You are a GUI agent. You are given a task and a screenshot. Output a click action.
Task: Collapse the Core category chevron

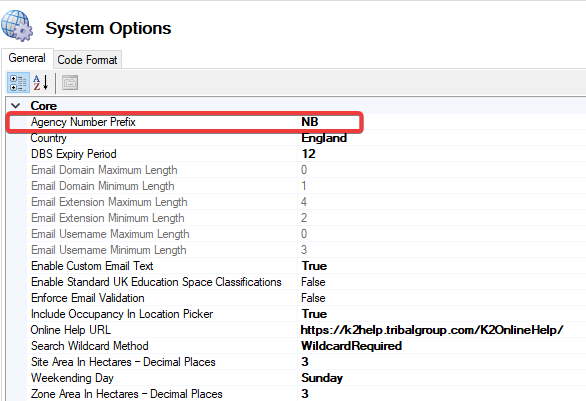[16, 106]
